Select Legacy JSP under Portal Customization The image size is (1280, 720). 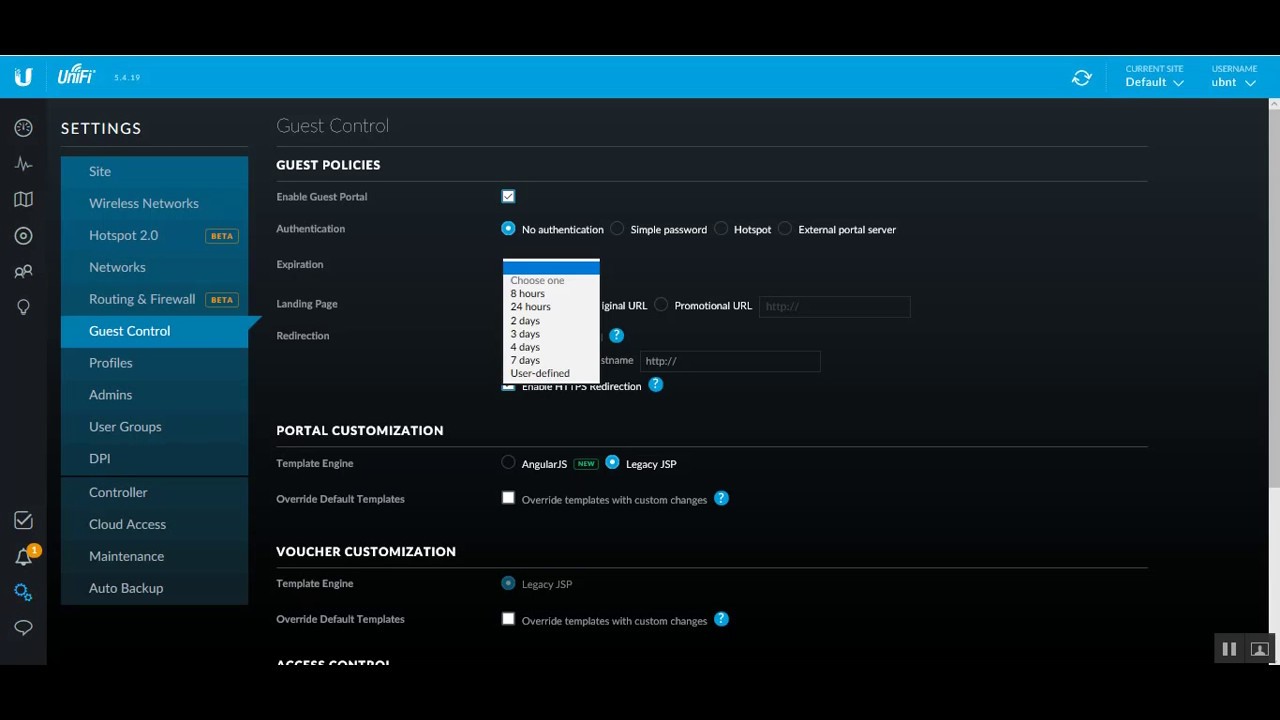coord(612,463)
